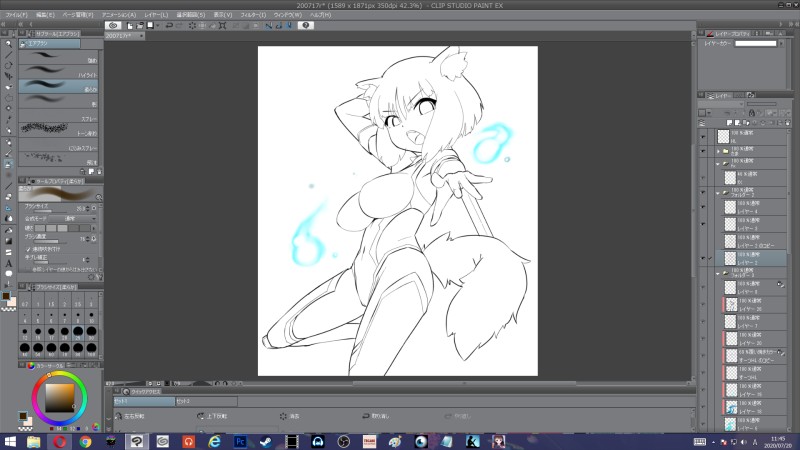Expand hardness options arrow beside 硬さ swatches

tap(94, 228)
